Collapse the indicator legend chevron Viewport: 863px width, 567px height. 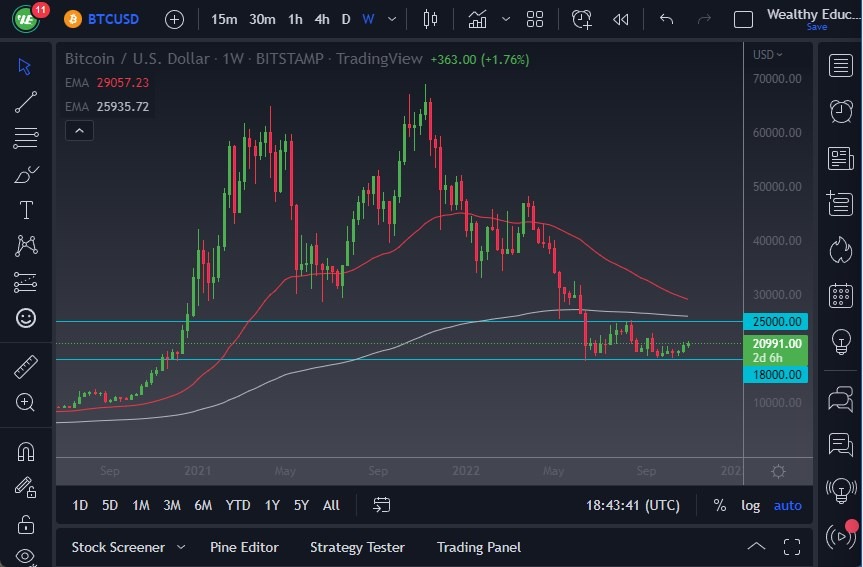tap(79, 130)
